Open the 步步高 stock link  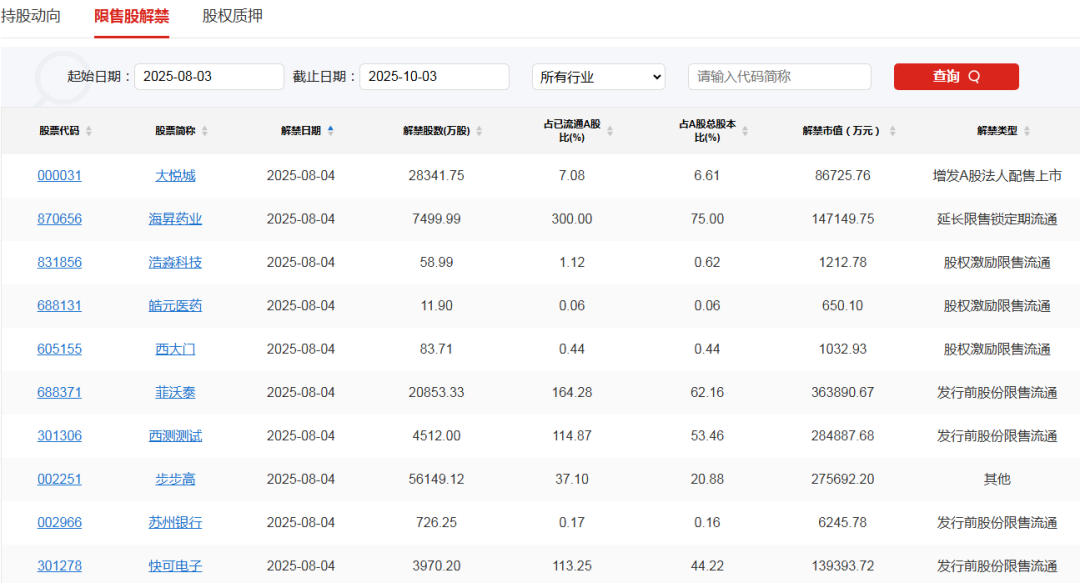point(175,479)
